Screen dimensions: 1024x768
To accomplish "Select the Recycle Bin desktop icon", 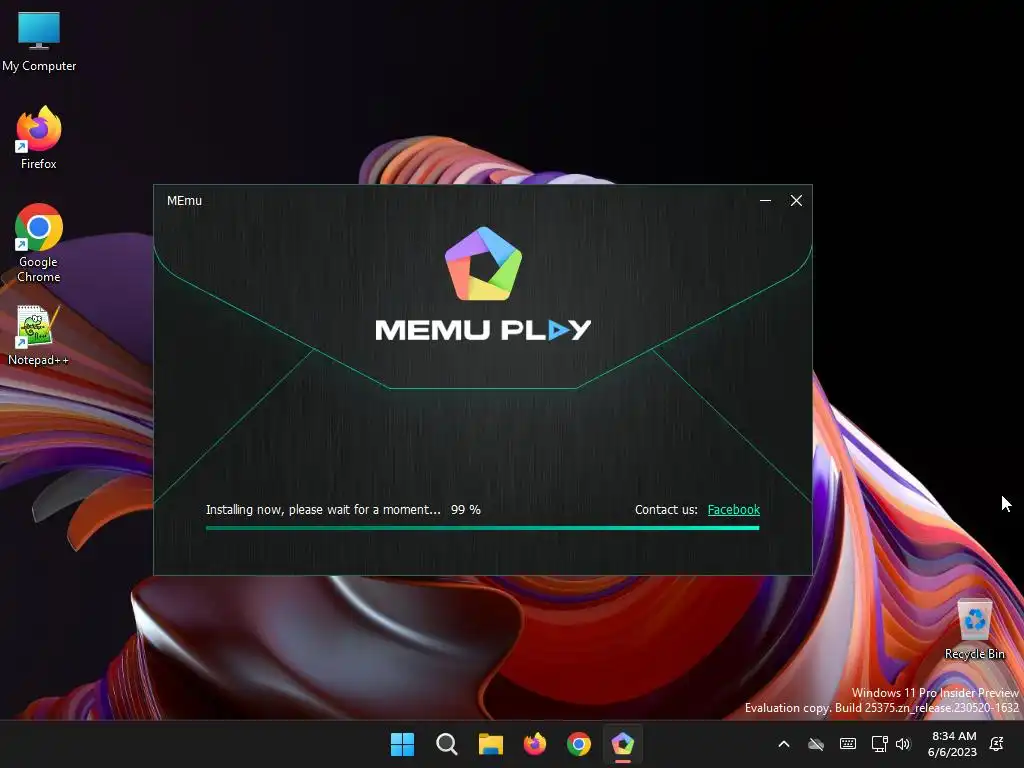I will pos(974,630).
